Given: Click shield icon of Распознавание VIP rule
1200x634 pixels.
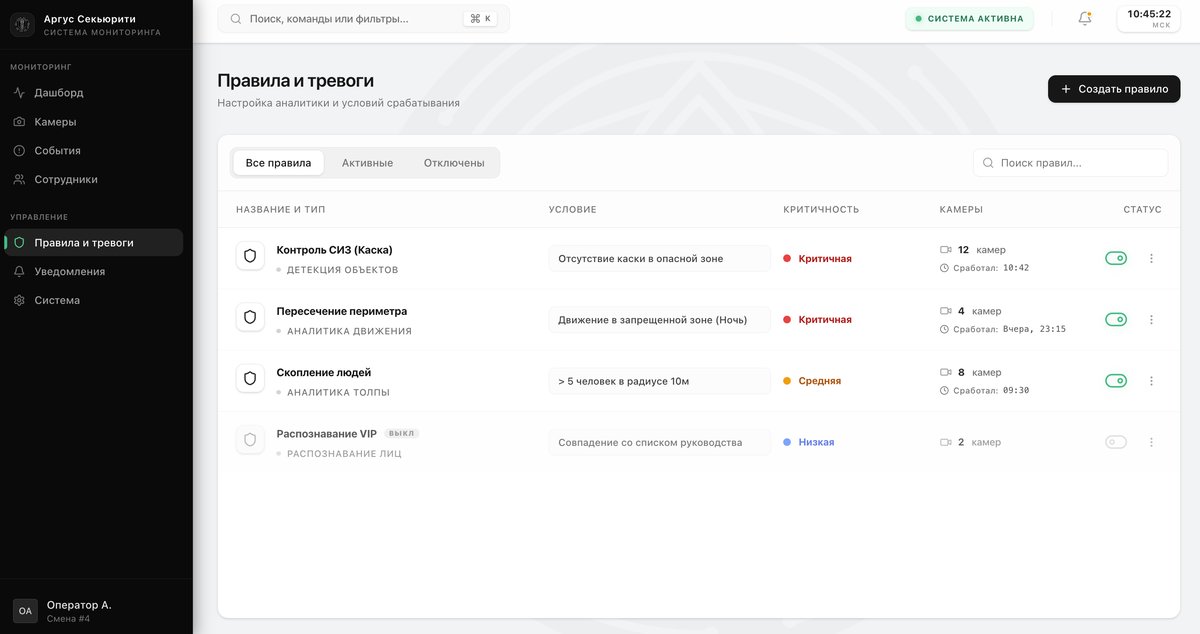Looking at the screenshot, I should (250, 440).
